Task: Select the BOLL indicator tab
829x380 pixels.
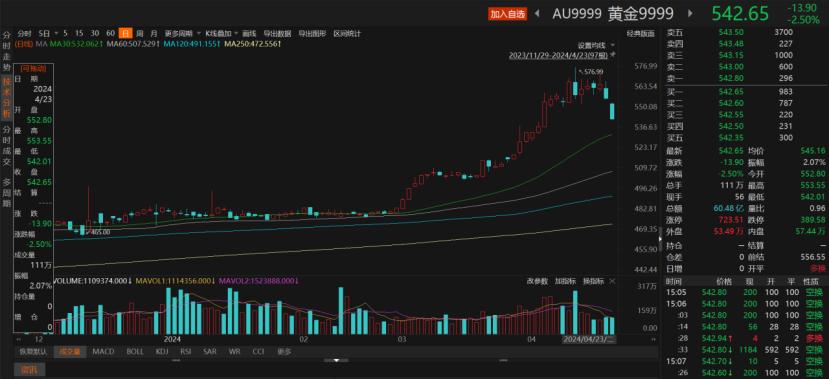Action: (135, 351)
